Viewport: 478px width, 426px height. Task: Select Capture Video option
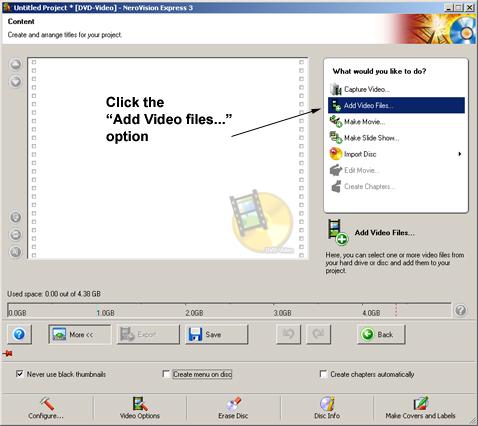367,89
